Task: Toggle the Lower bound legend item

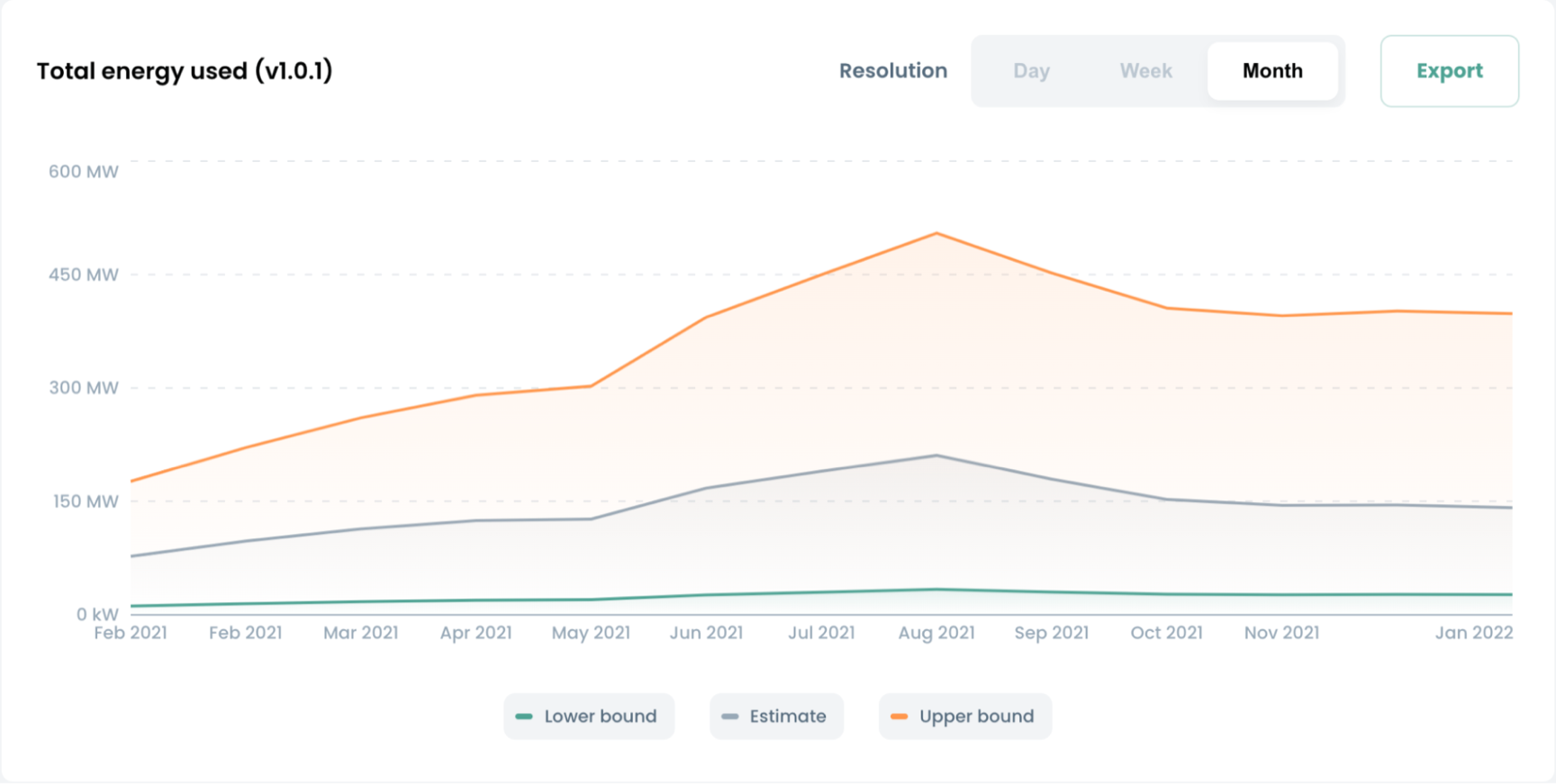Action: click(x=589, y=716)
